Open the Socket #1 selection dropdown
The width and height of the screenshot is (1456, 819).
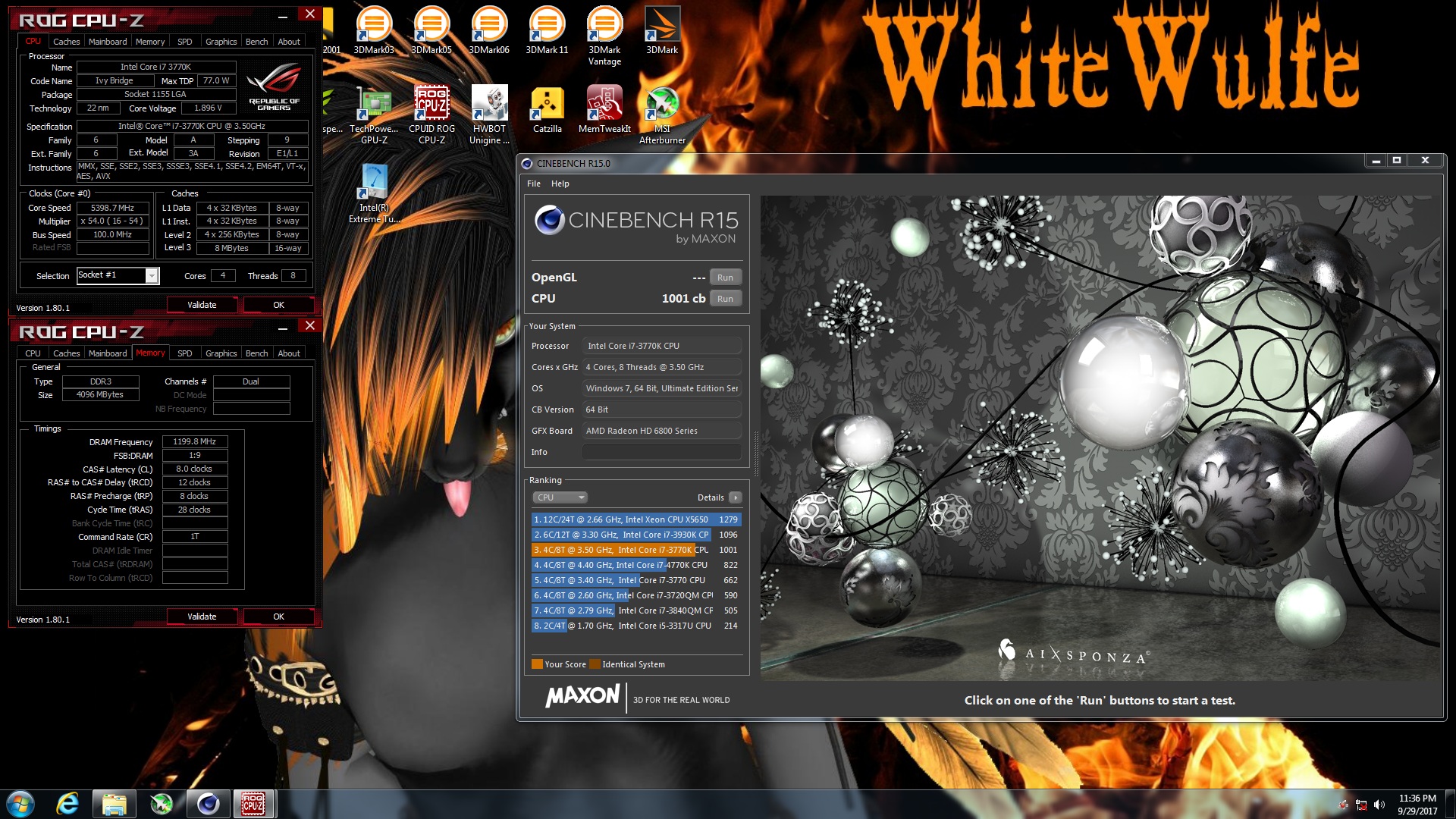click(x=152, y=275)
